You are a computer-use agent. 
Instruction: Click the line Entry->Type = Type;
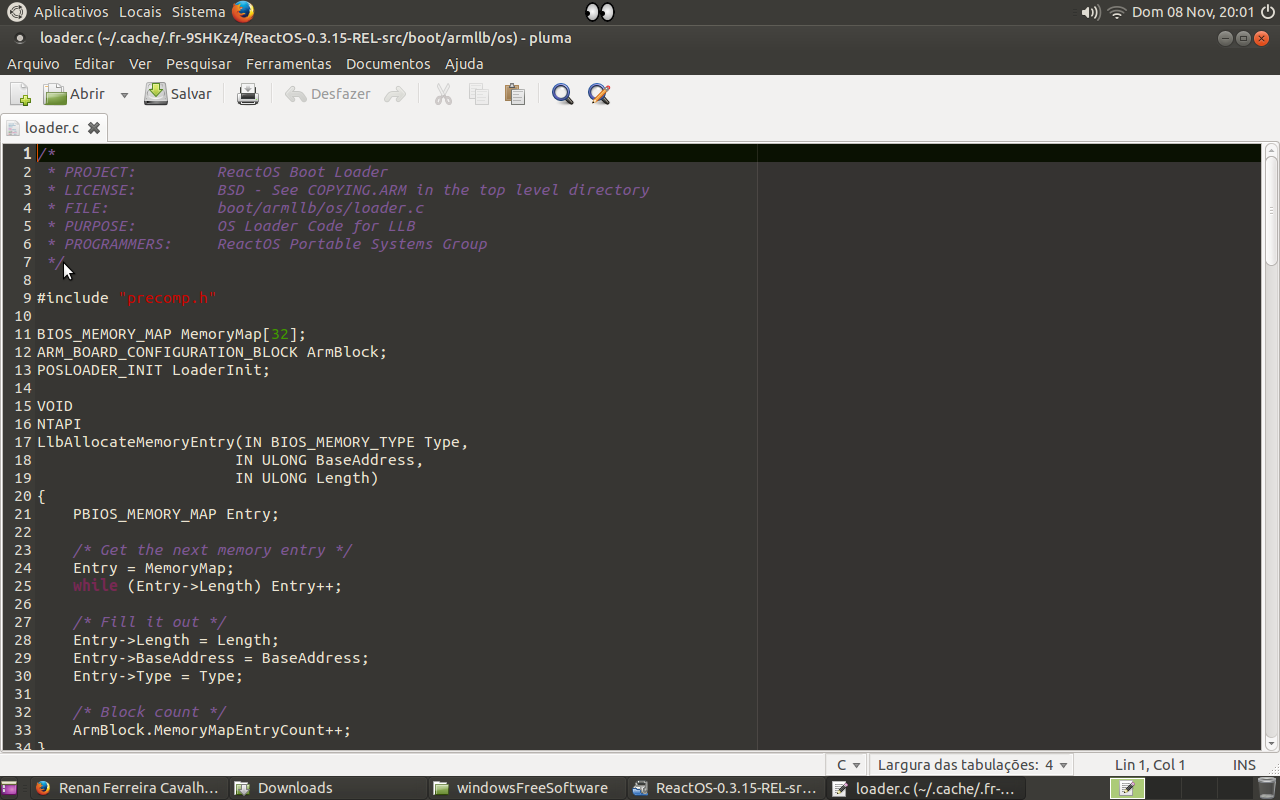158,676
